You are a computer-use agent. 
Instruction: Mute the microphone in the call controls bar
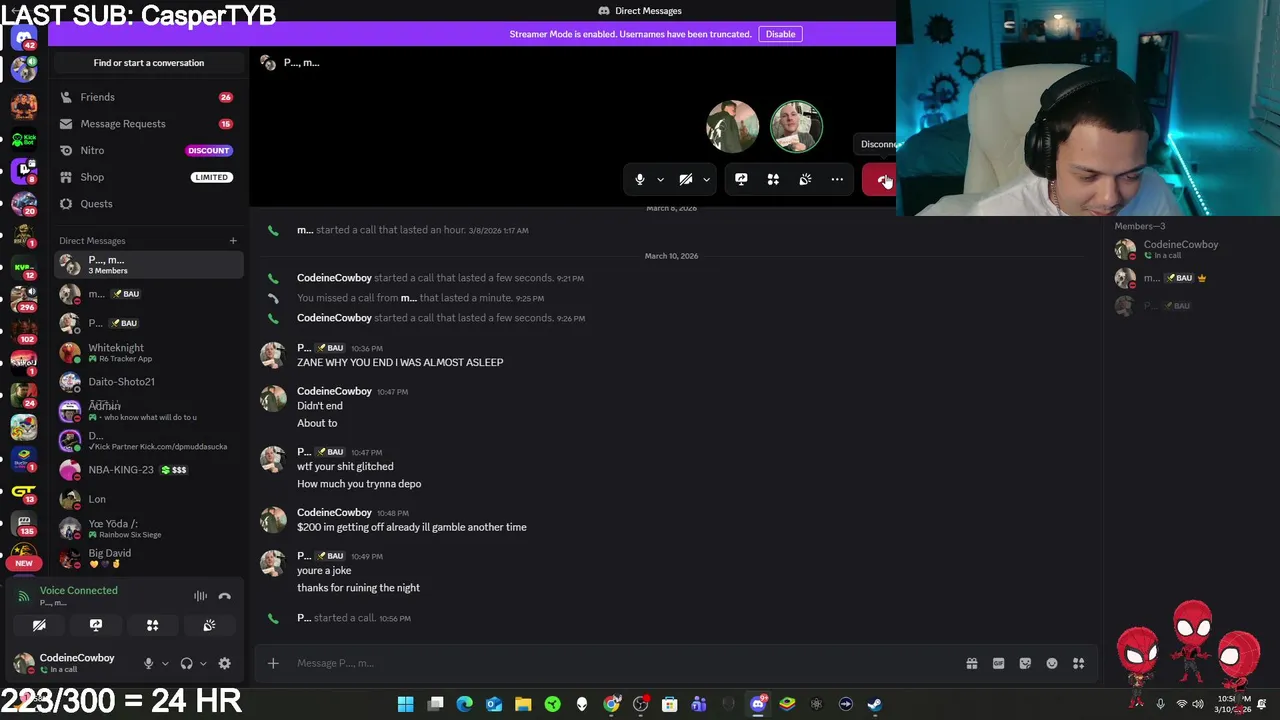click(640, 180)
